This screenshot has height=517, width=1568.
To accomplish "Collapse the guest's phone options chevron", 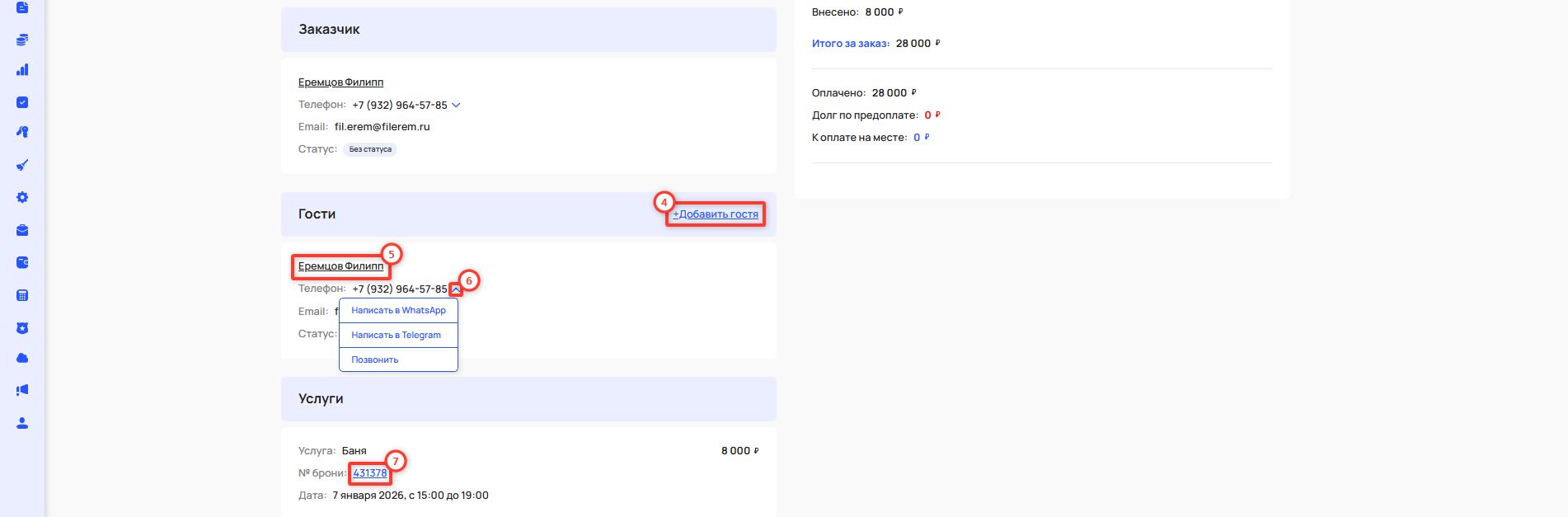I will click(456, 289).
